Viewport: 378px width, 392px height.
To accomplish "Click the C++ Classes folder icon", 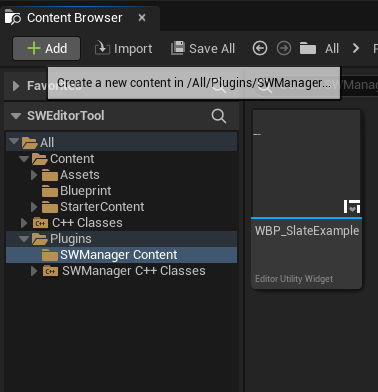I will pyautogui.click(x=41, y=223).
